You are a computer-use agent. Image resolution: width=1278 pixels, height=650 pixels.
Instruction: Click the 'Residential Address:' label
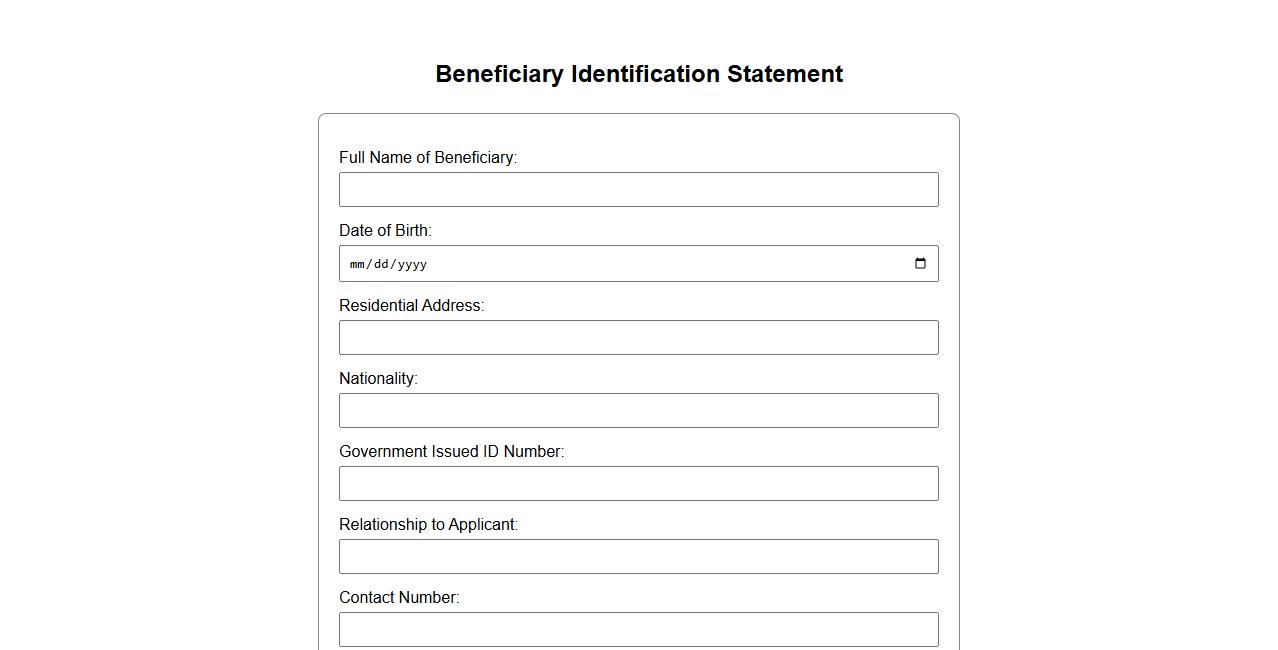click(411, 306)
